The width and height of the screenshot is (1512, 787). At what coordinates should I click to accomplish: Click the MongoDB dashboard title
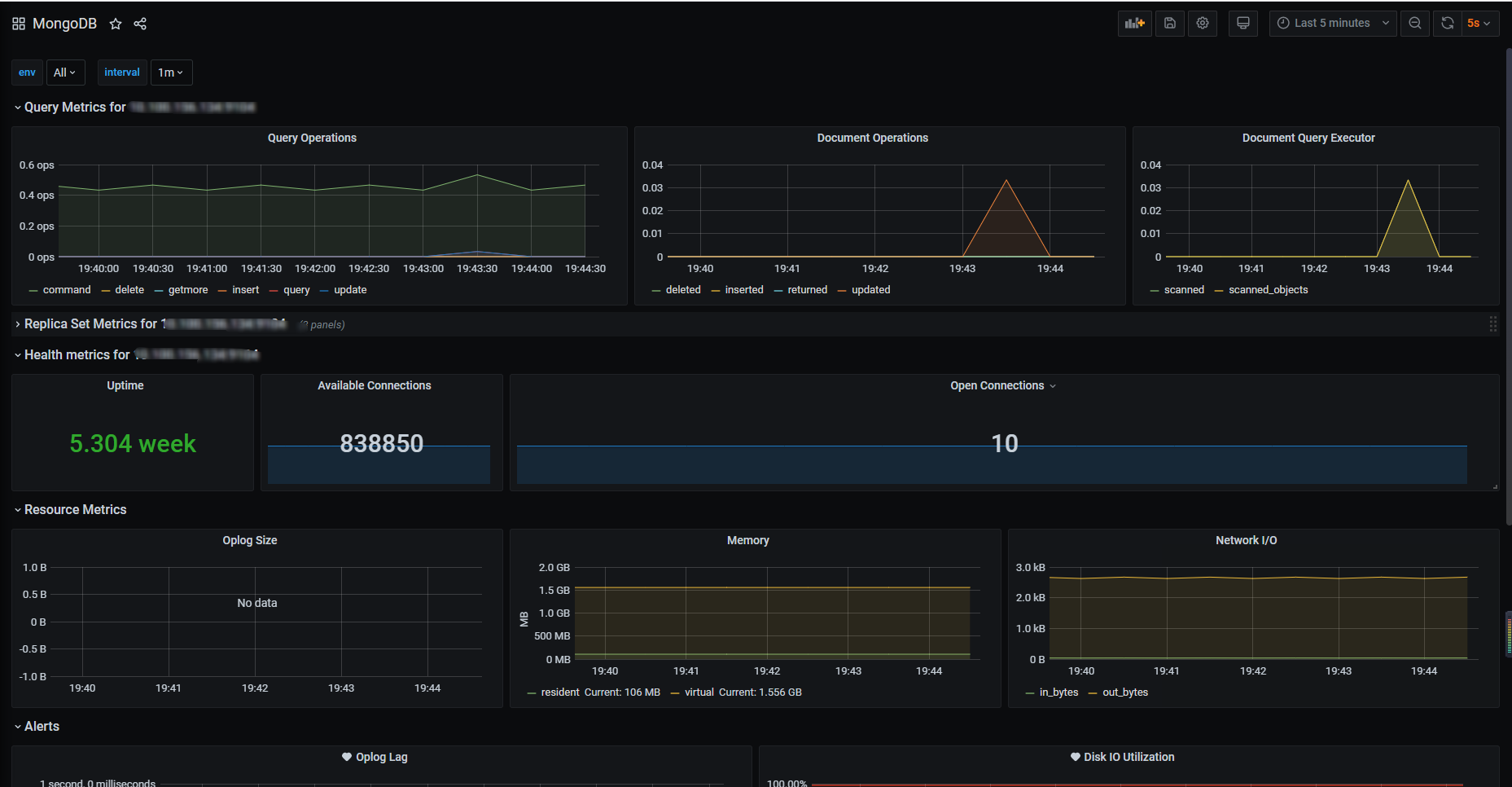point(64,24)
